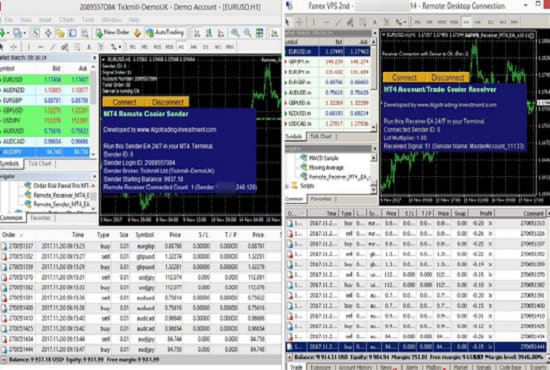Viewport: 550px width, 370px height.
Task: Click the tile windows grid icon in the left toolbar
Action: click(x=260, y=33)
